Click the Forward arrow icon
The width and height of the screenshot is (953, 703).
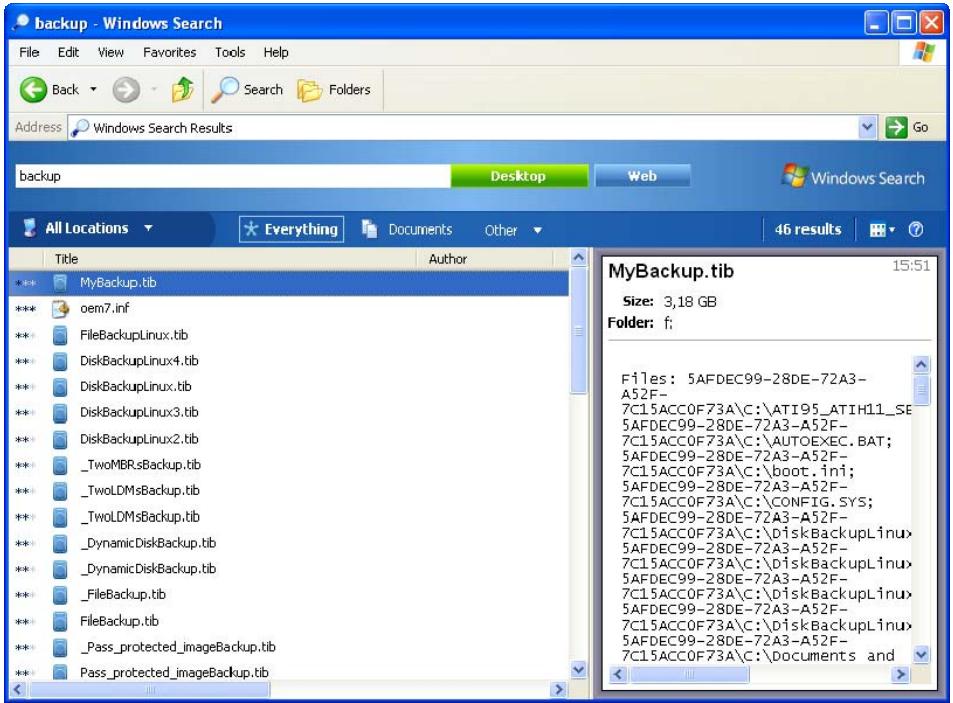pos(126,90)
